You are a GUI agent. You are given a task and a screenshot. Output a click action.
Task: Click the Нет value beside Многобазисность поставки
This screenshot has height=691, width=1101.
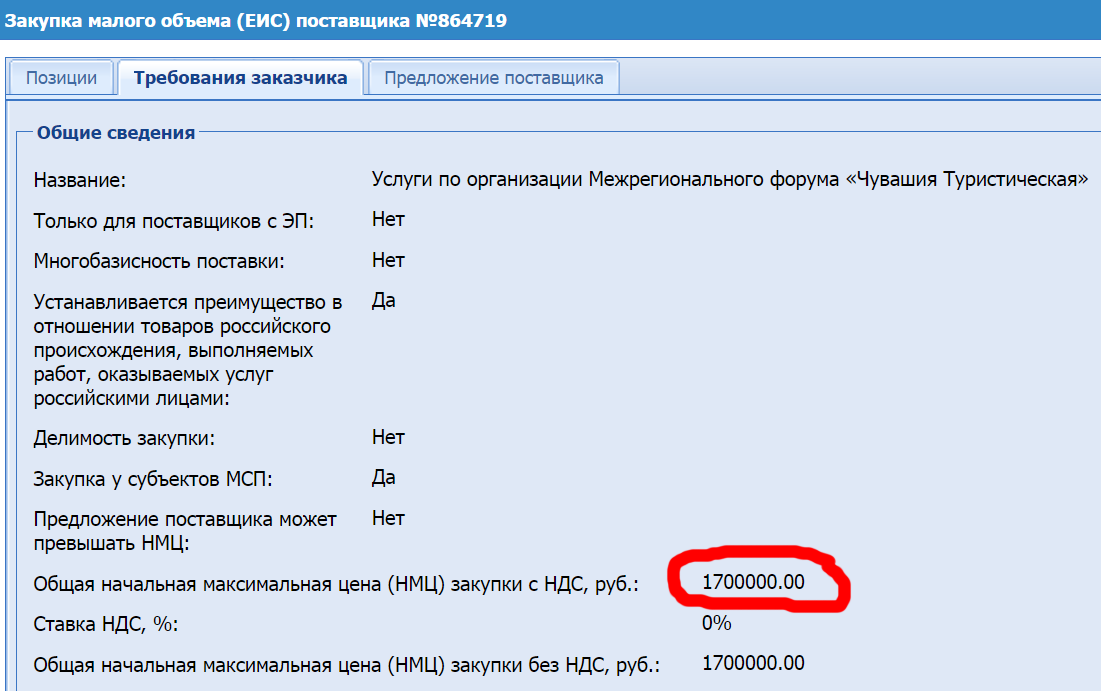tap(388, 260)
